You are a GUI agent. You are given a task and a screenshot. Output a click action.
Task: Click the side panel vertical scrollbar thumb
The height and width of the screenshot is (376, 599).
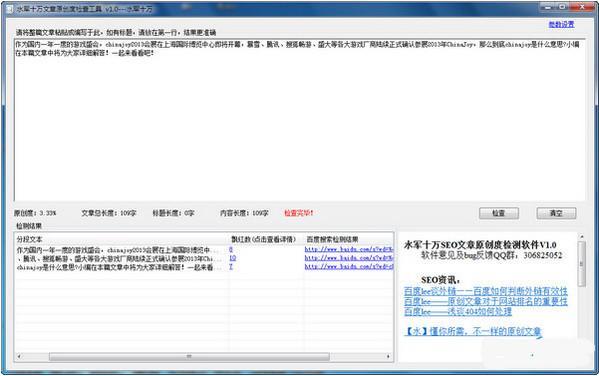pos(582,264)
